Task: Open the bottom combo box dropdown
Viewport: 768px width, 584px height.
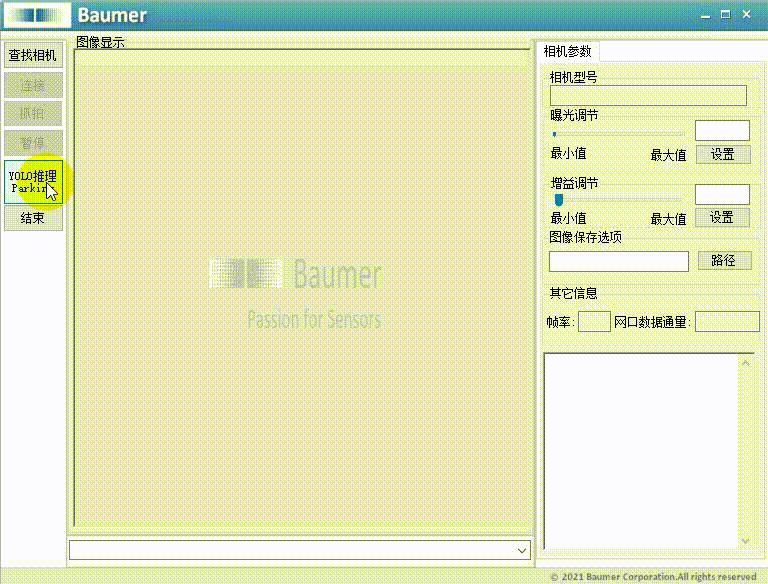Action: (522, 551)
